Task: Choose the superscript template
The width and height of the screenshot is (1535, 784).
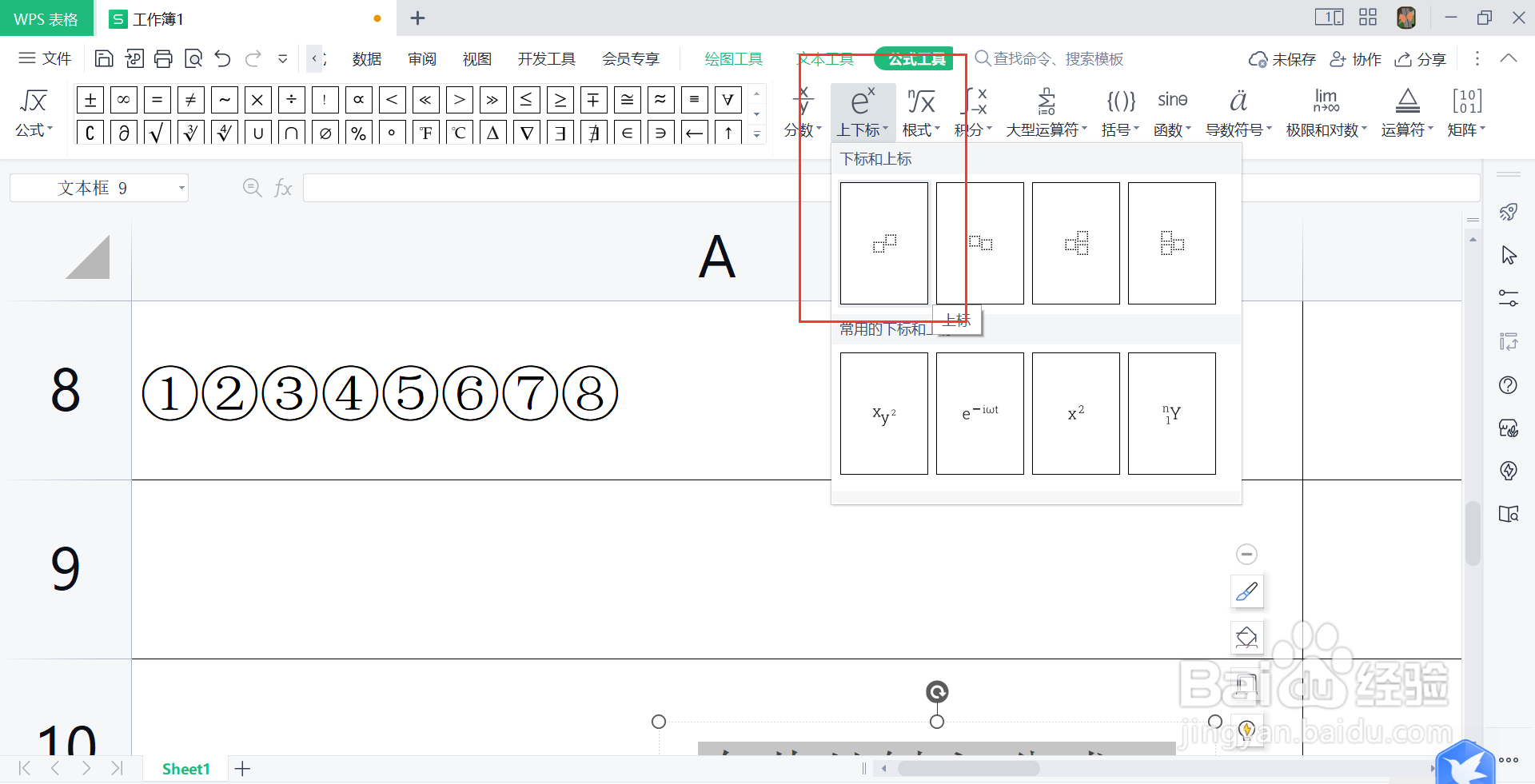Action: point(884,243)
